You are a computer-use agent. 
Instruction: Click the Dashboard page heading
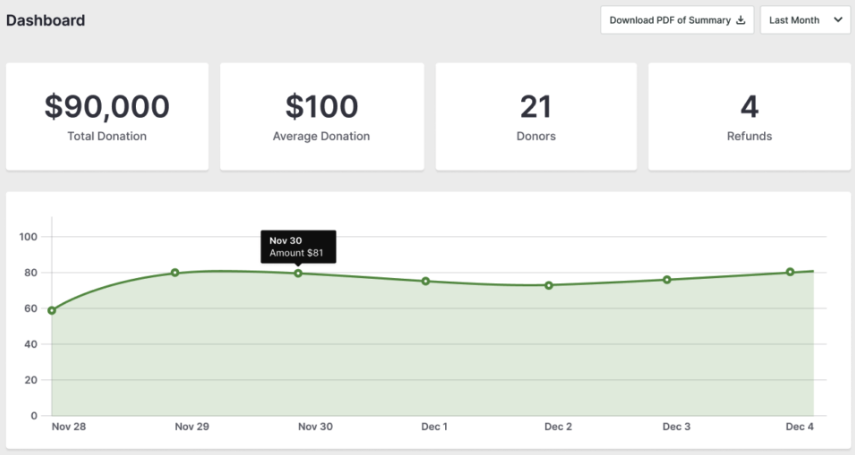point(46,20)
